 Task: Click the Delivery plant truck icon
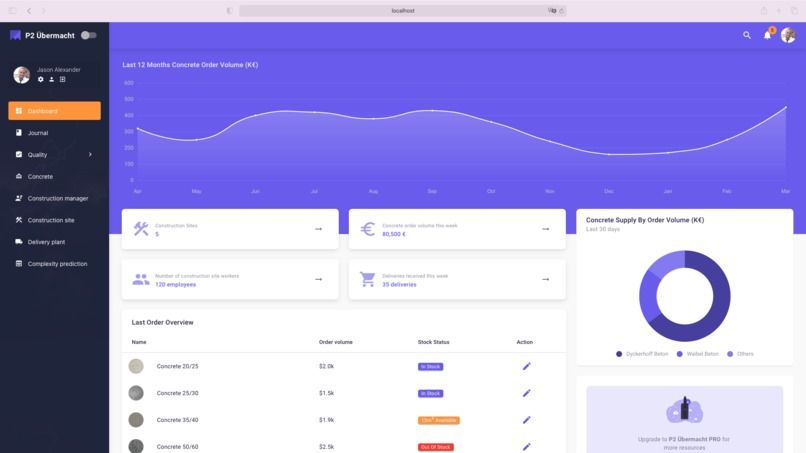[19, 242]
